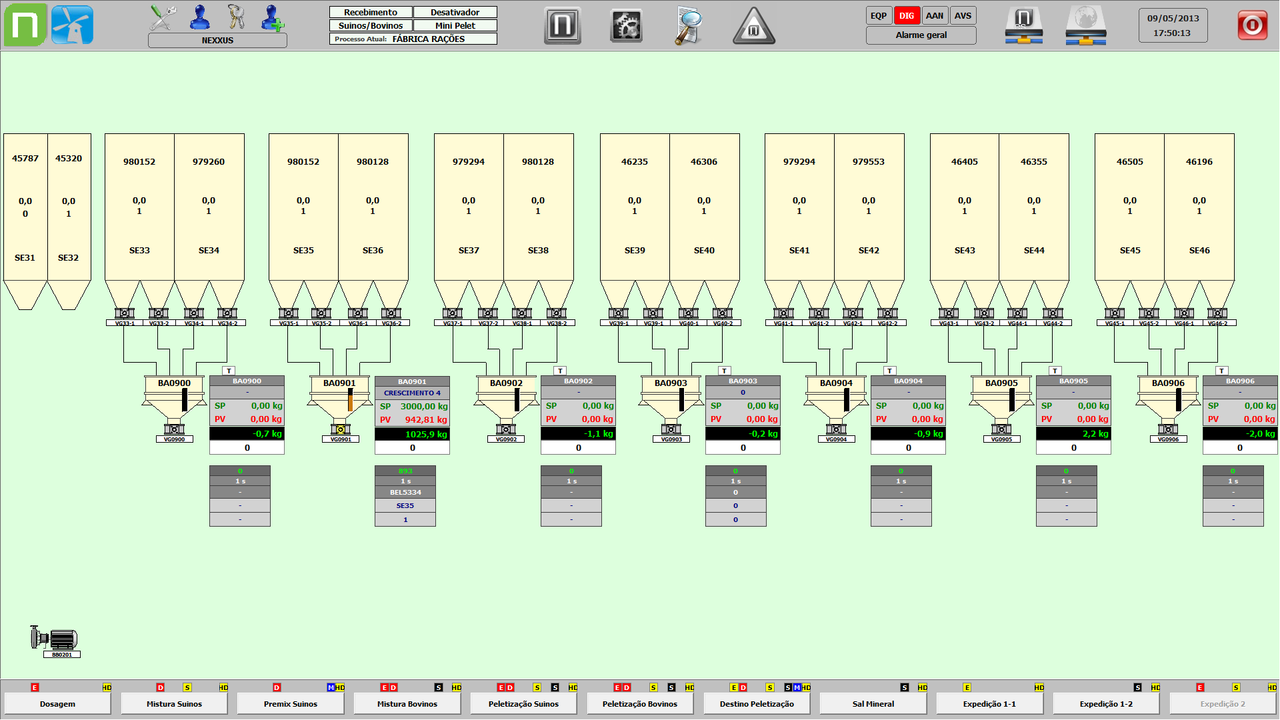Click the blue windmill icon

click(x=72, y=24)
